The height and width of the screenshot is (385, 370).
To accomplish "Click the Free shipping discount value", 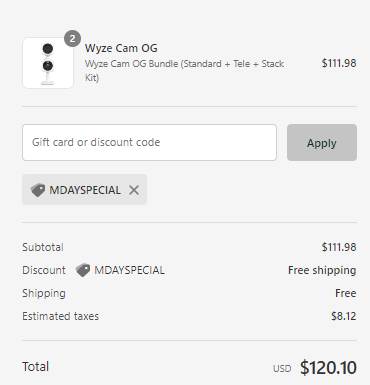I will tap(322, 270).
